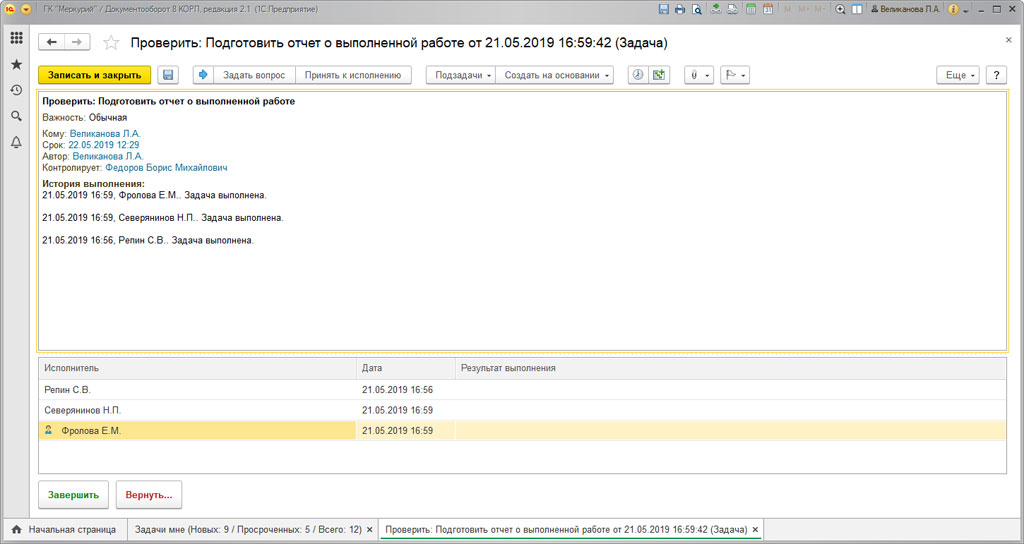Click Дата column header
This screenshot has height=544, width=1024.
tap(406, 368)
